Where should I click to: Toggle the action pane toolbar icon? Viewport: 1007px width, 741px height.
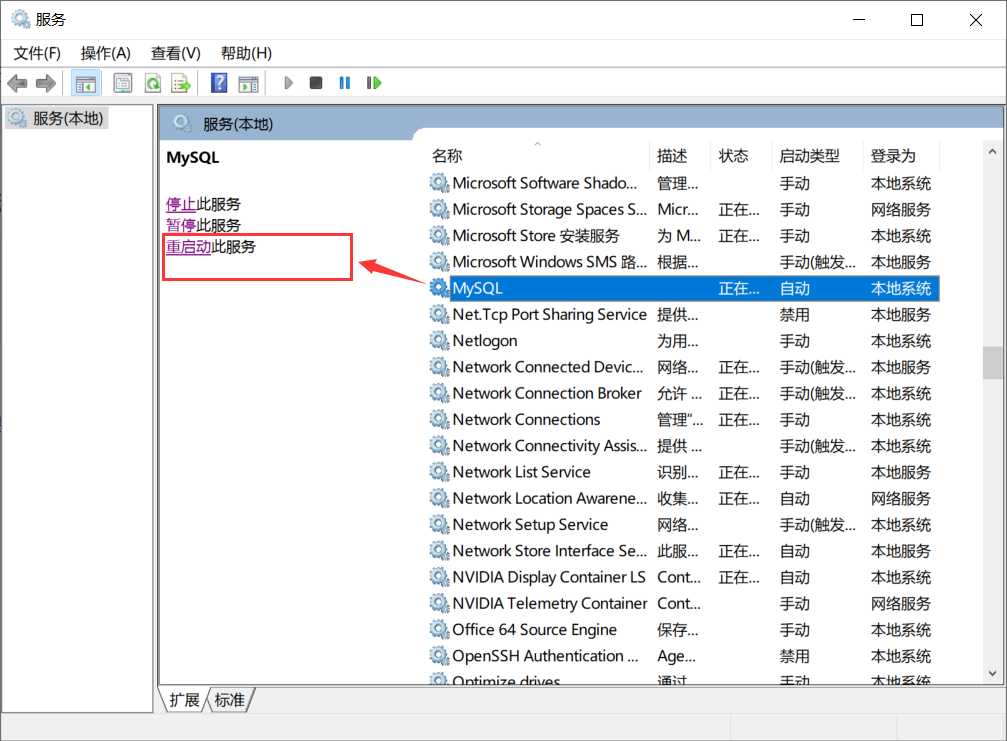click(x=249, y=83)
